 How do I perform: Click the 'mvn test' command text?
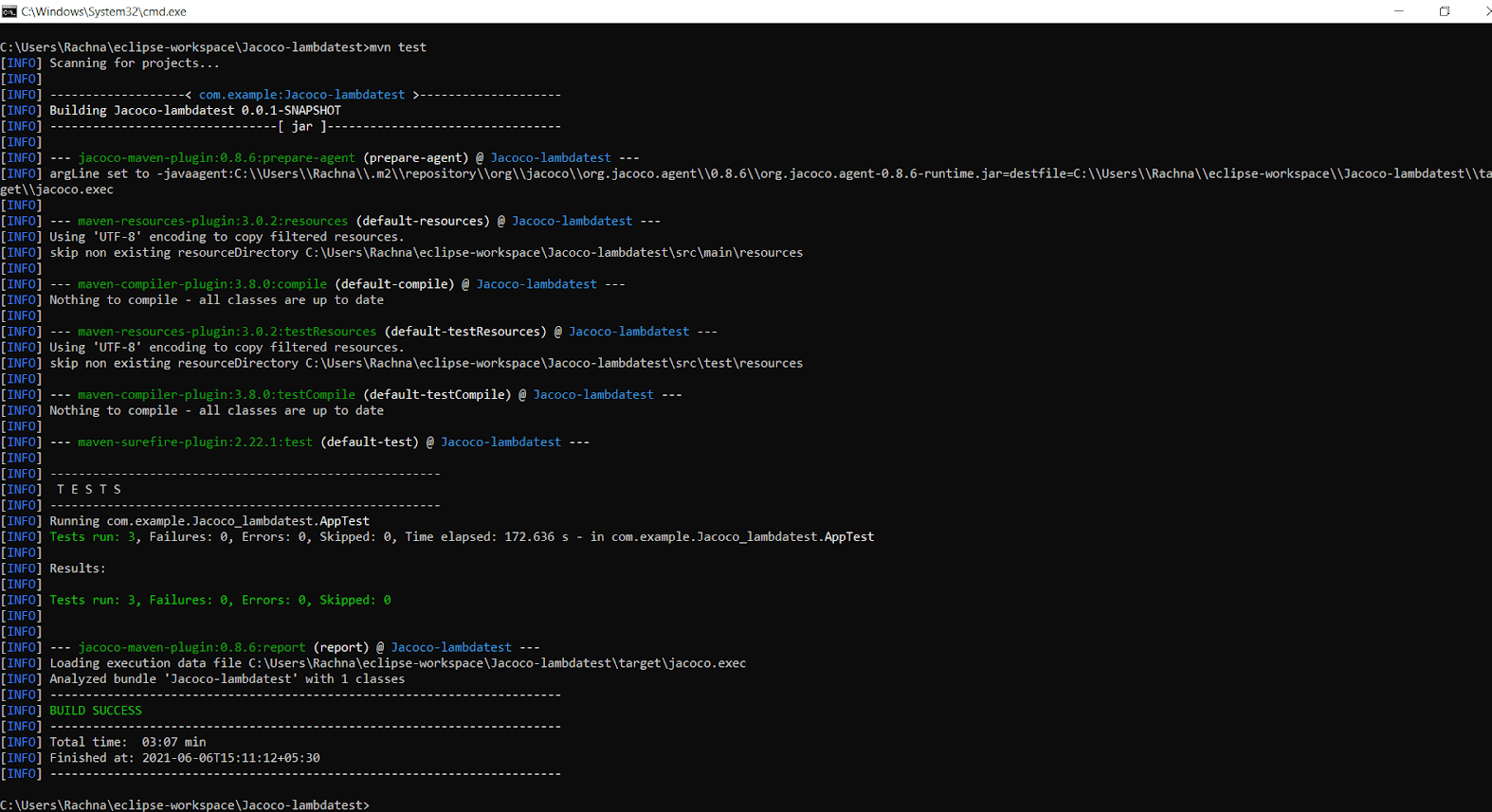pyautogui.click(x=398, y=47)
